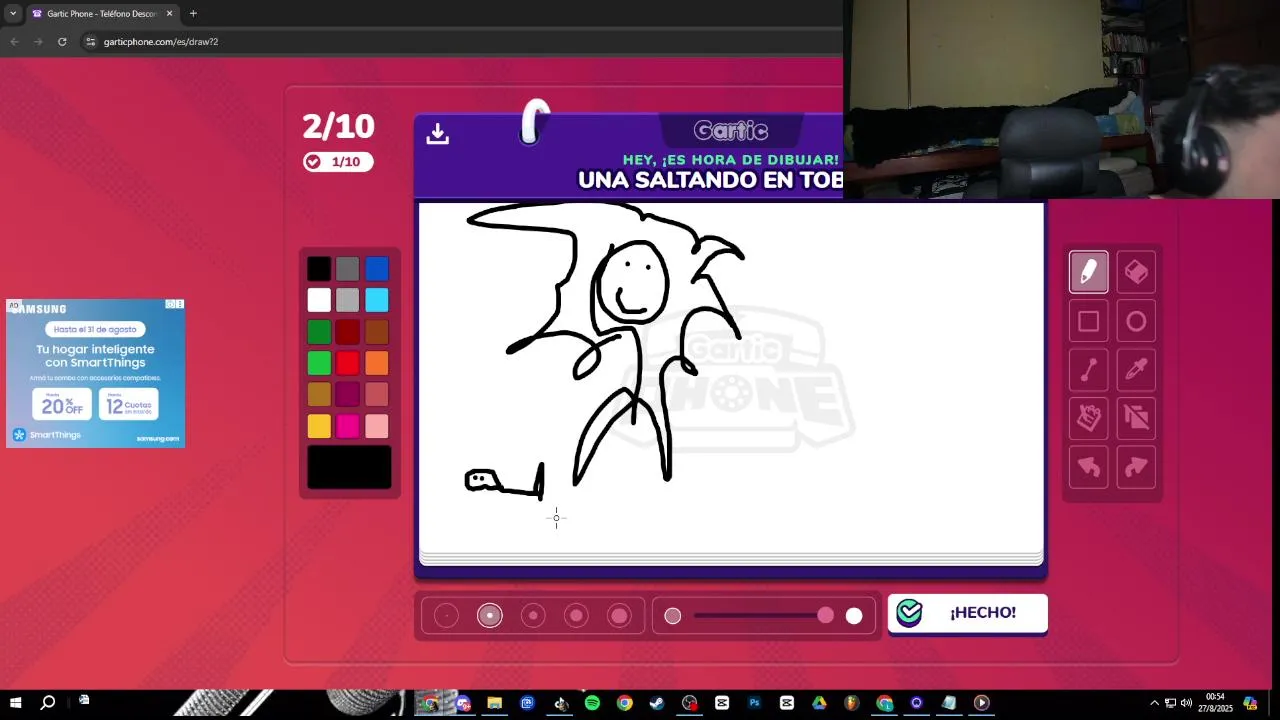The image size is (1280, 720).
Task: Pick the ochre color swatch above yellow
Action: pos(319,394)
